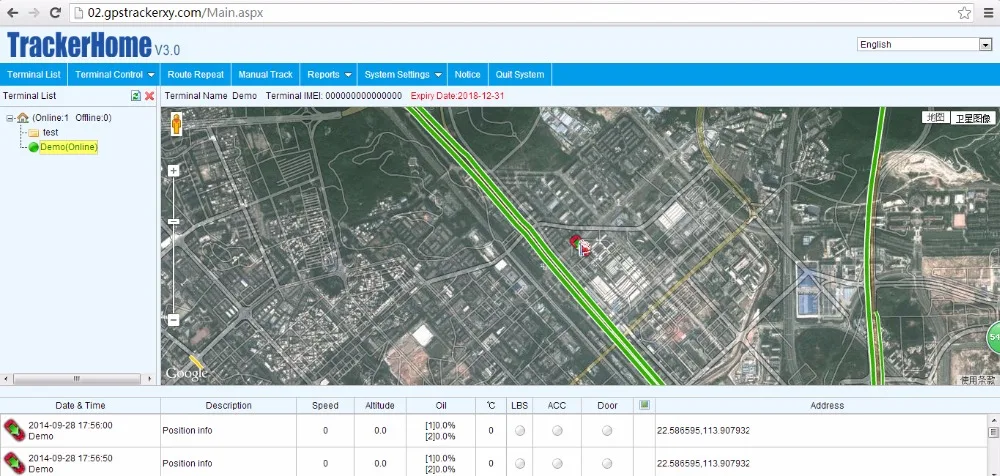Select the Demo(Online) terminal in tree
1000x476 pixels.
[x=69, y=147]
